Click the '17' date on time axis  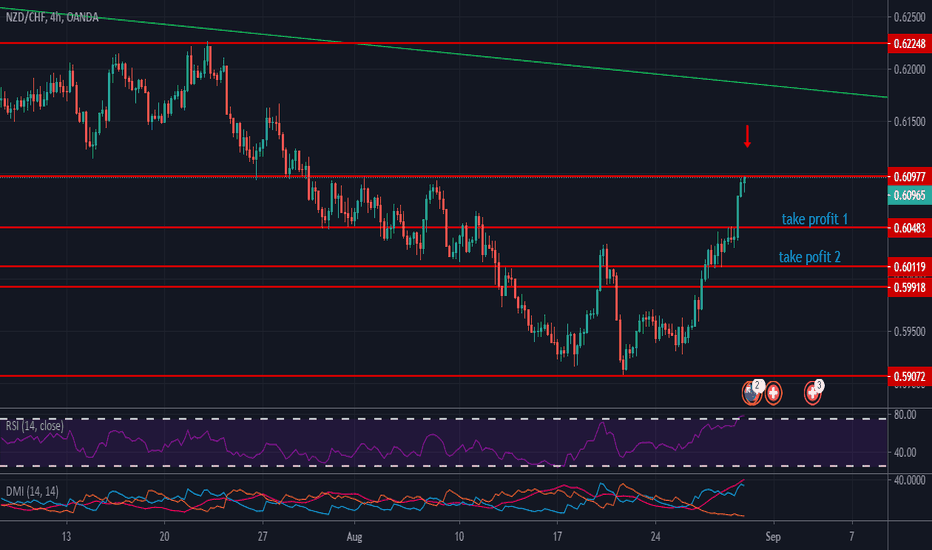(x=557, y=536)
